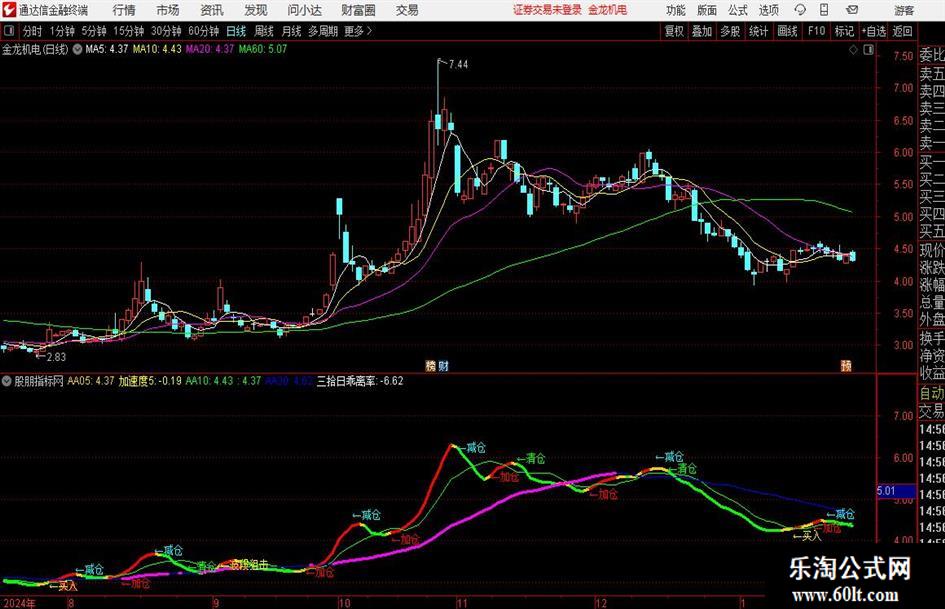This screenshot has height=609, width=945.
Task: Switch to the 月线 monthly tab
Action: pyautogui.click(x=292, y=31)
